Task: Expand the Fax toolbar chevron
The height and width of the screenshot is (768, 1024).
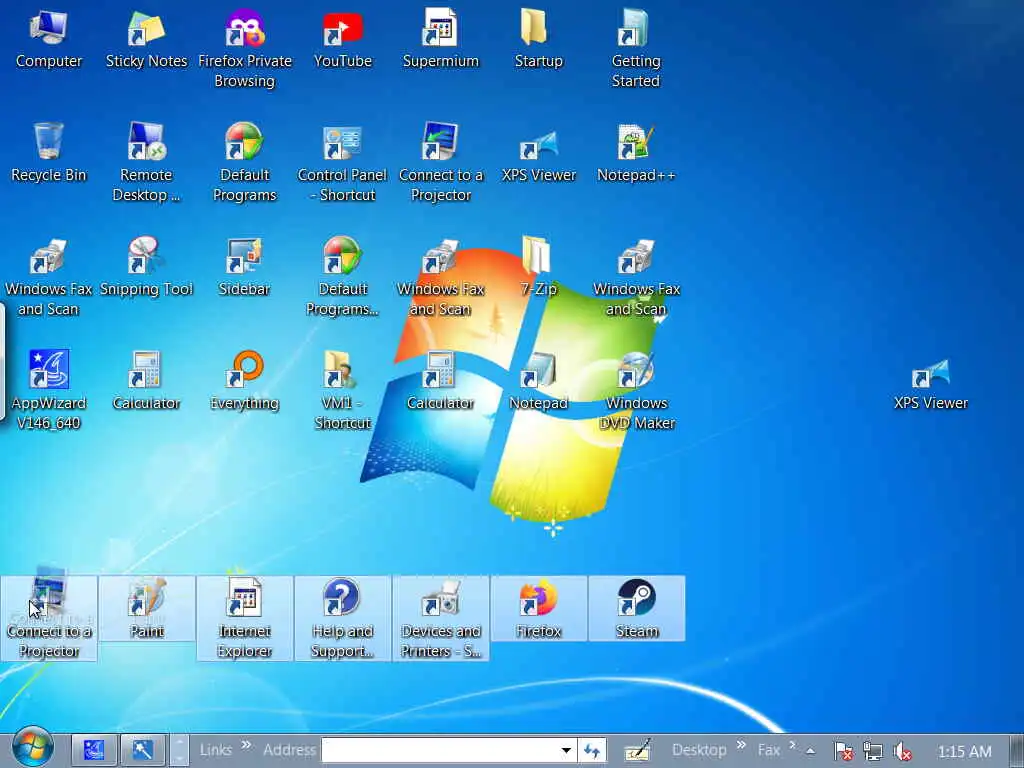Action: 792,745
